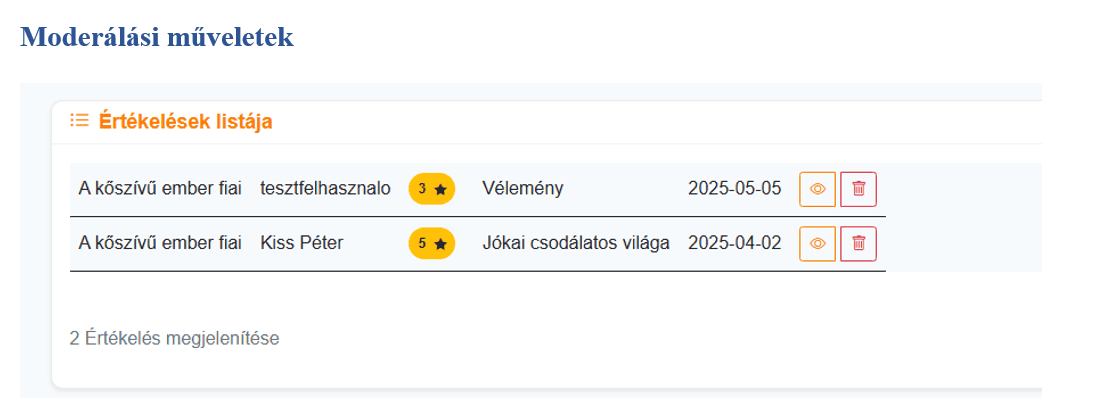Show Kiss Péter's review using the eye icon
This screenshot has width=1102, height=403.
pyautogui.click(x=817, y=243)
